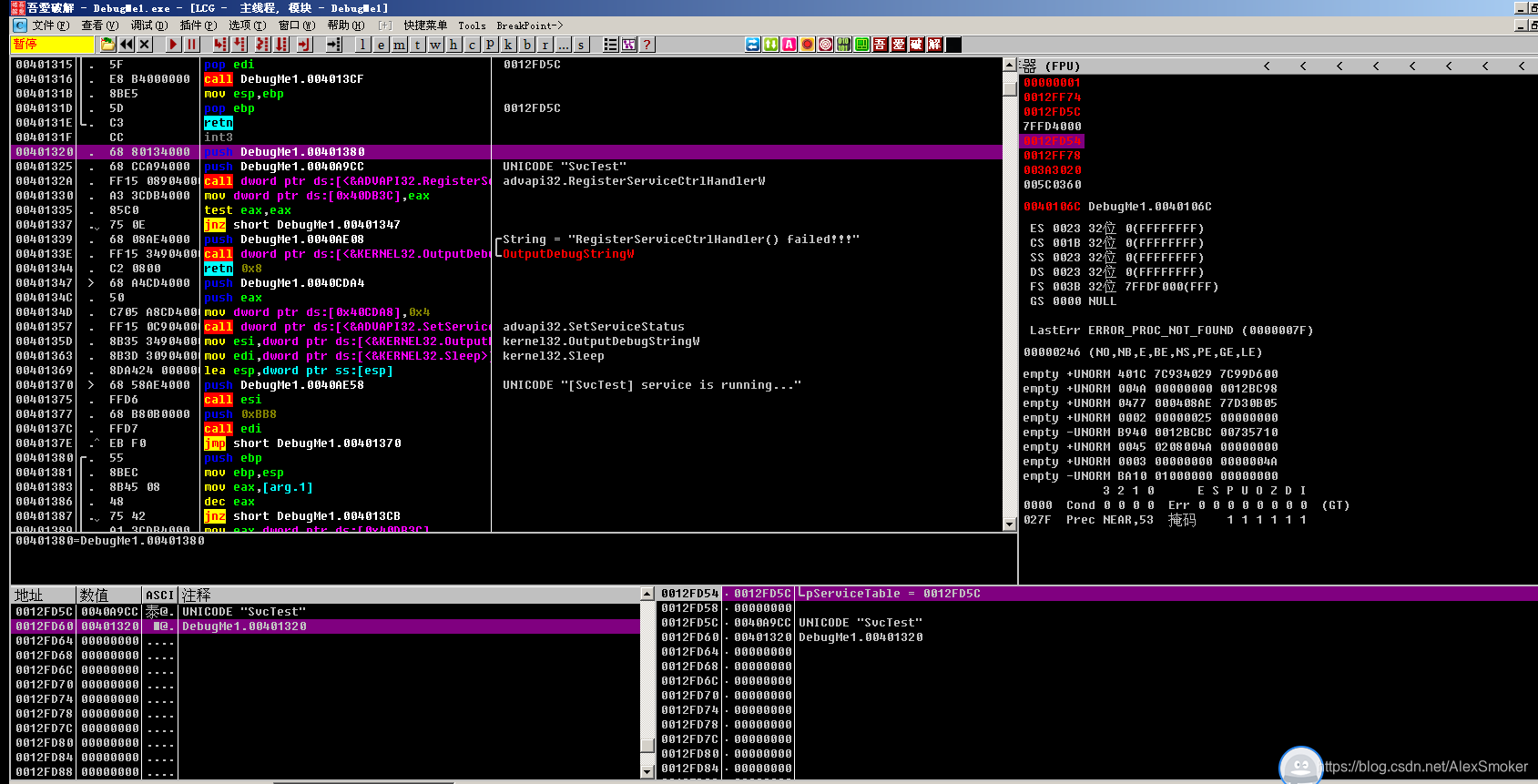Click the green binary 010/101 plugin icon
The image size is (1538, 784).
coord(843,44)
